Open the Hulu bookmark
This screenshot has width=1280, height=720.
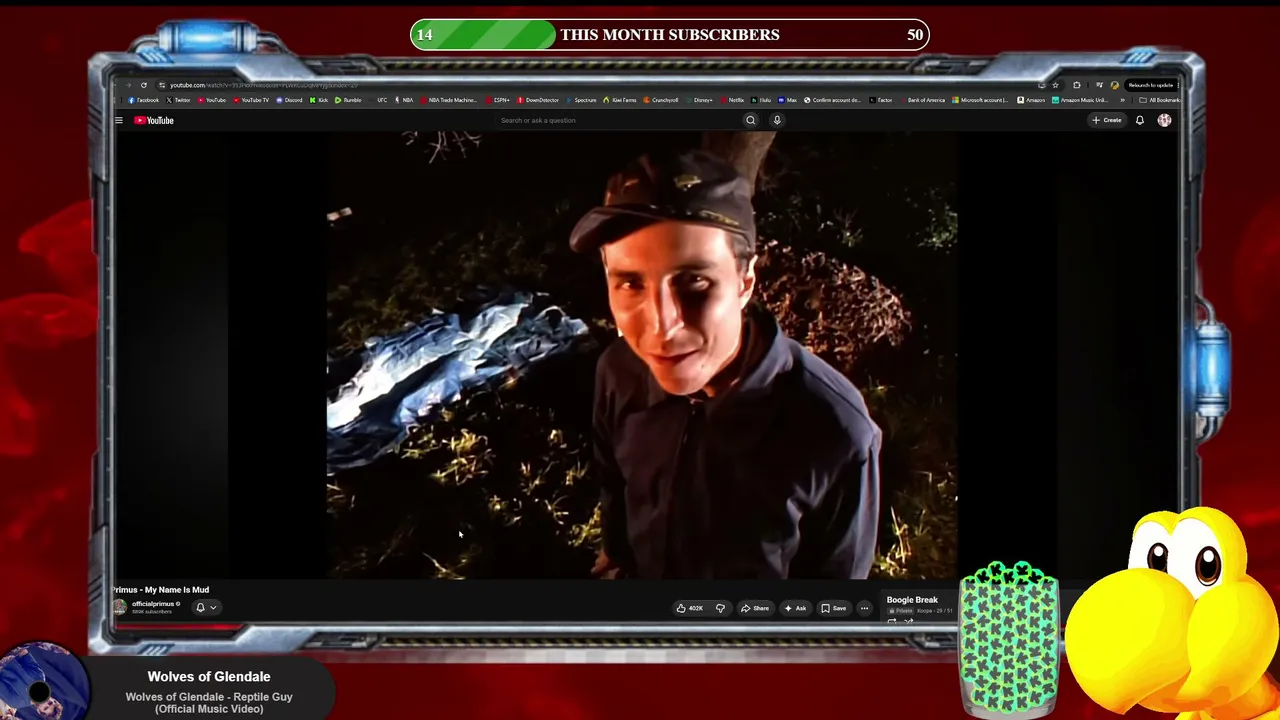(762, 100)
